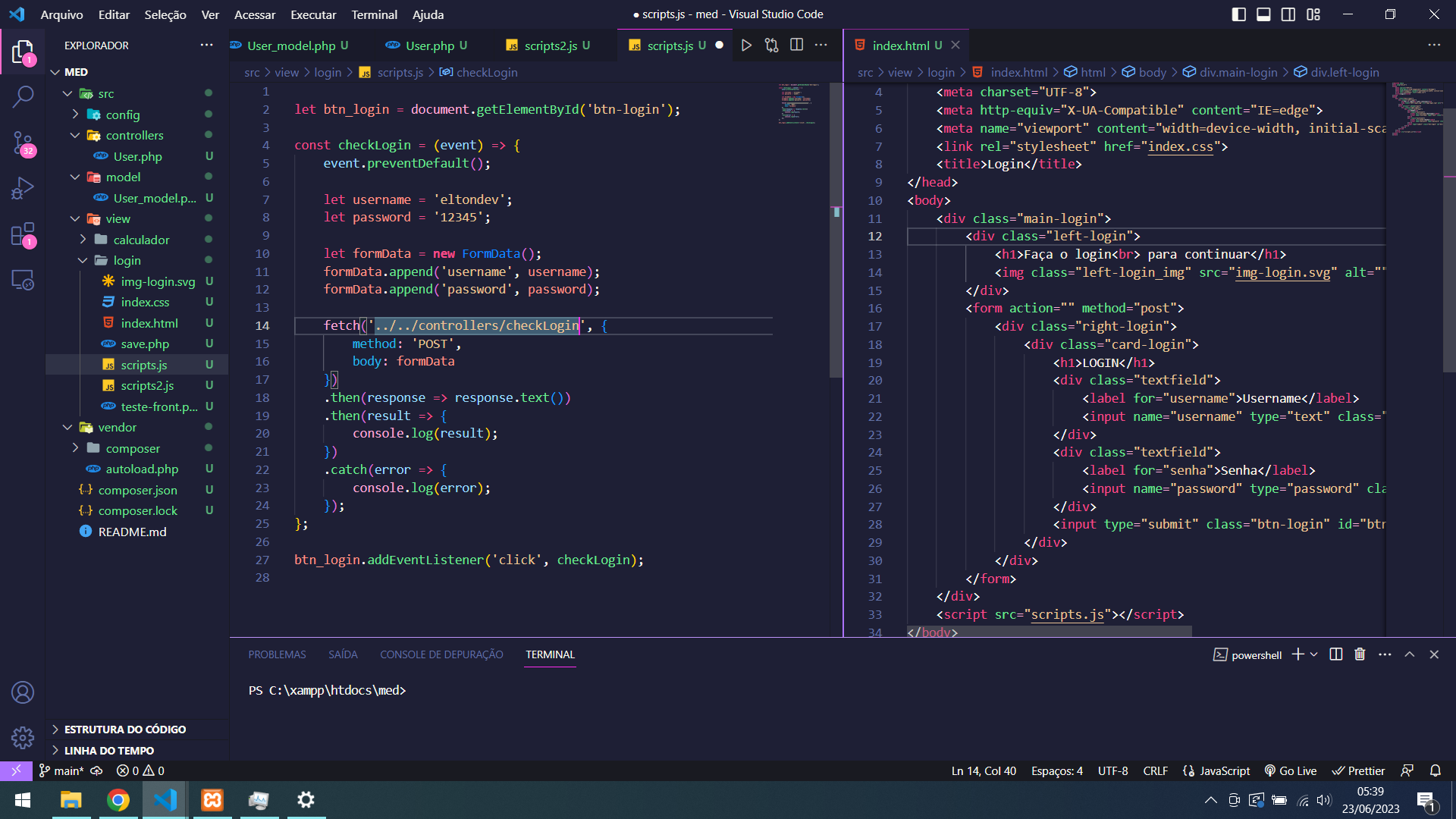Click CRLF end of line selector
The width and height of the screenshot is (1456, 819).
(1155, 770)
